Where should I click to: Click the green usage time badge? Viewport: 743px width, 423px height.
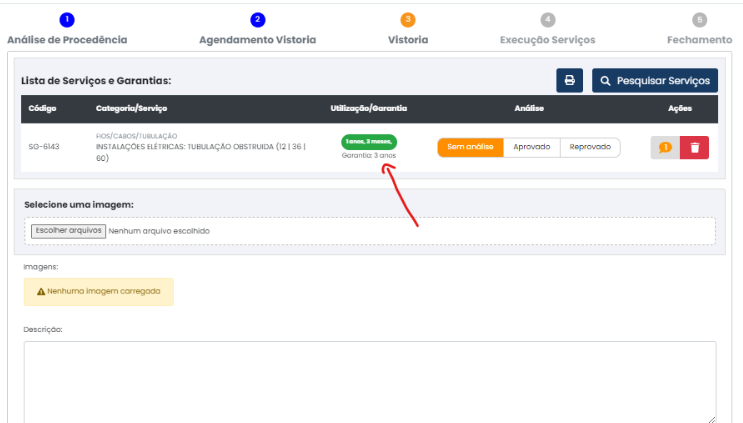coord(369,142)
